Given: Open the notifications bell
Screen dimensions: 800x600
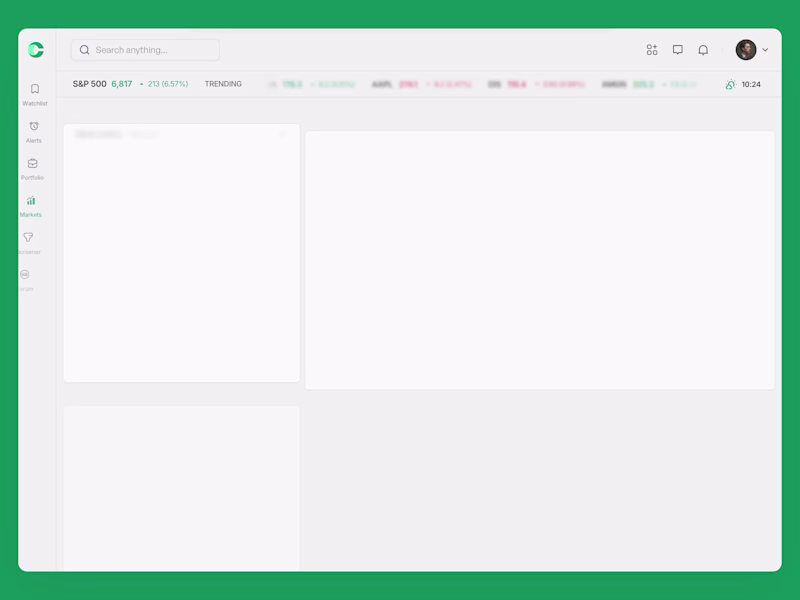Looking at the screenshot, I should pyautogui.click(x=703, y=50).
